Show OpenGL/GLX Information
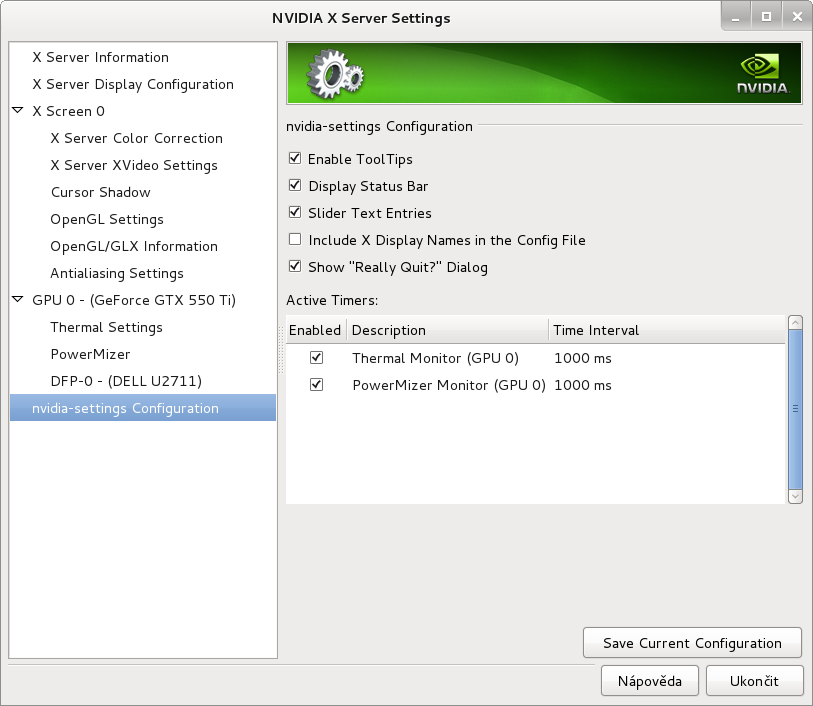The image size is (813, 706). point(134,246)
